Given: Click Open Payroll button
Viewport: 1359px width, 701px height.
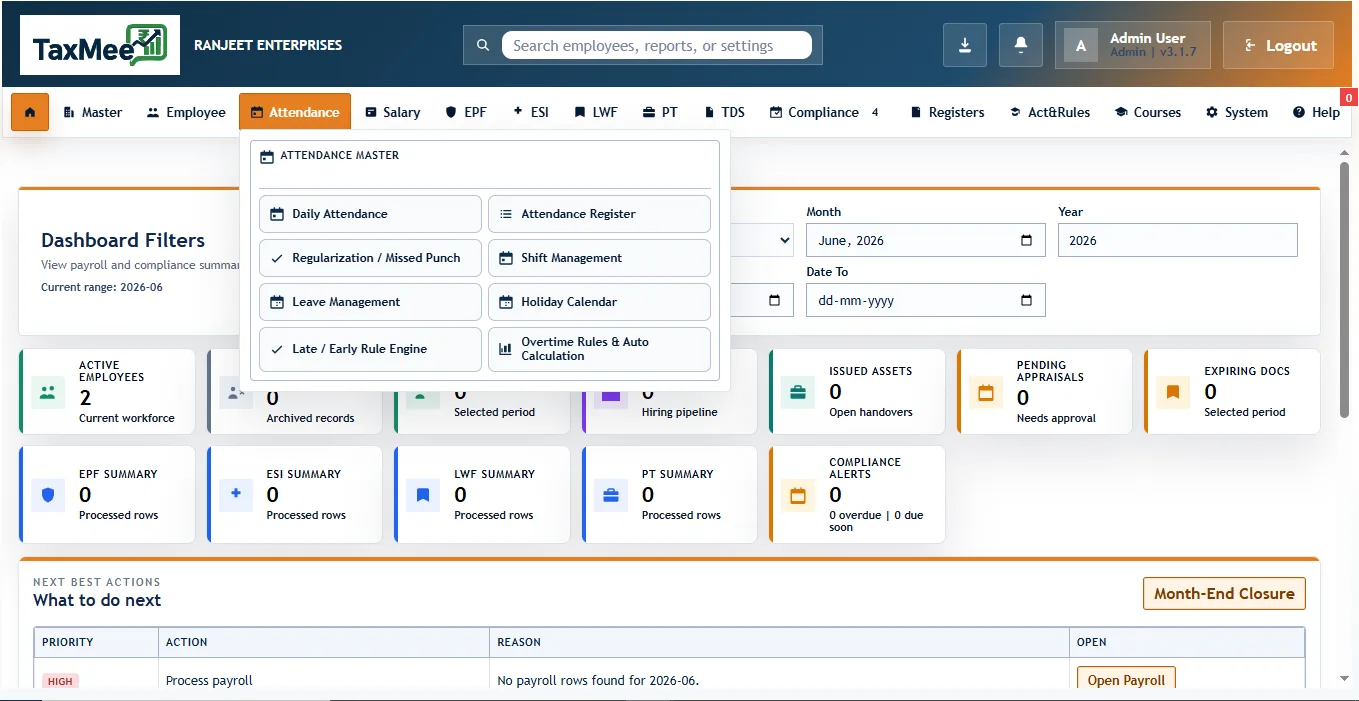Looking at the screenshot, I should tap(1126, 680).
